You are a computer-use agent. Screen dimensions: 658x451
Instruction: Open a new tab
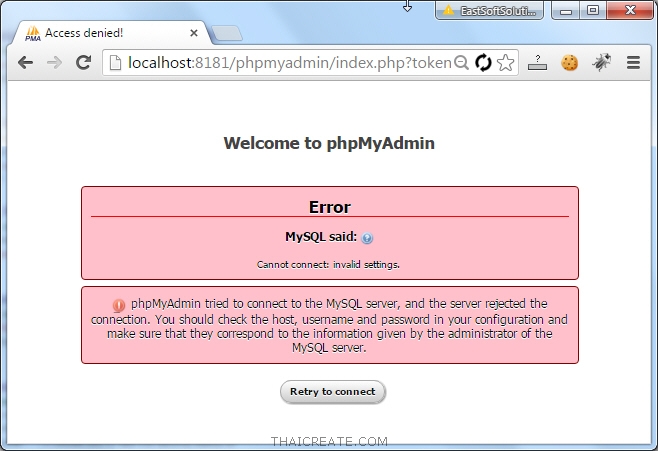pyautogui.click(x=227, y=34)
